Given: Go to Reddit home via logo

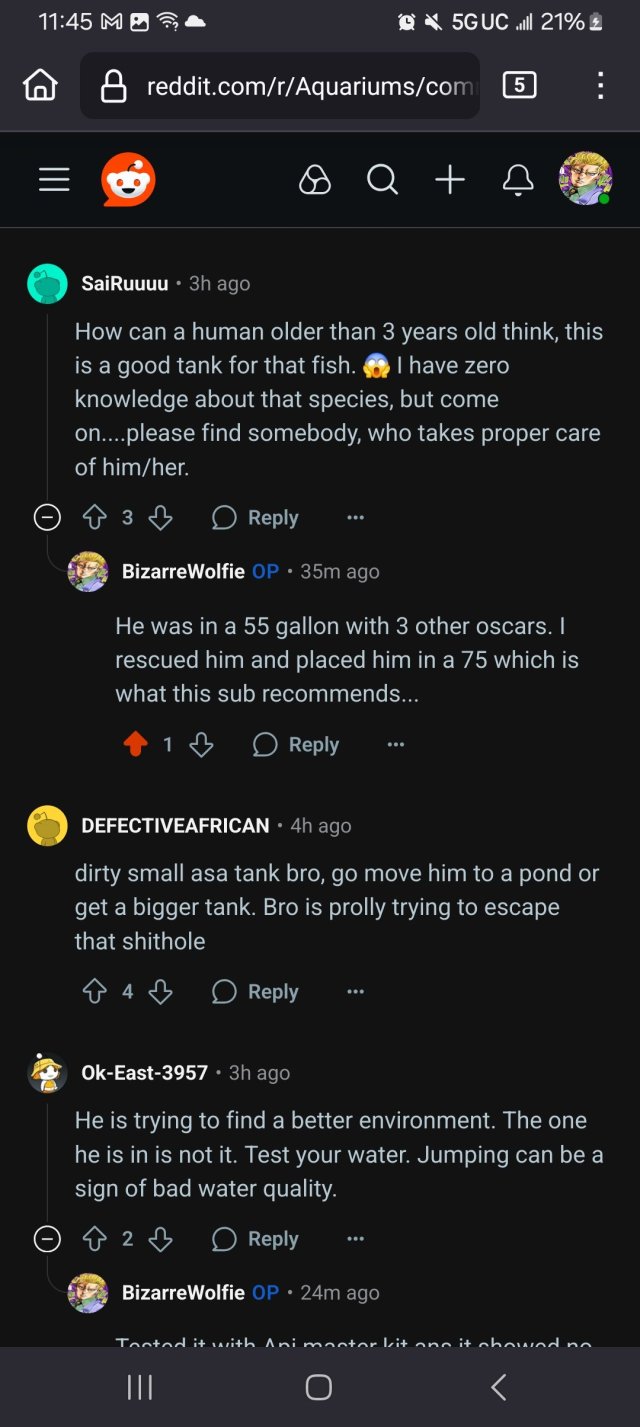Looking at the screenshot, I should point(128,180).
